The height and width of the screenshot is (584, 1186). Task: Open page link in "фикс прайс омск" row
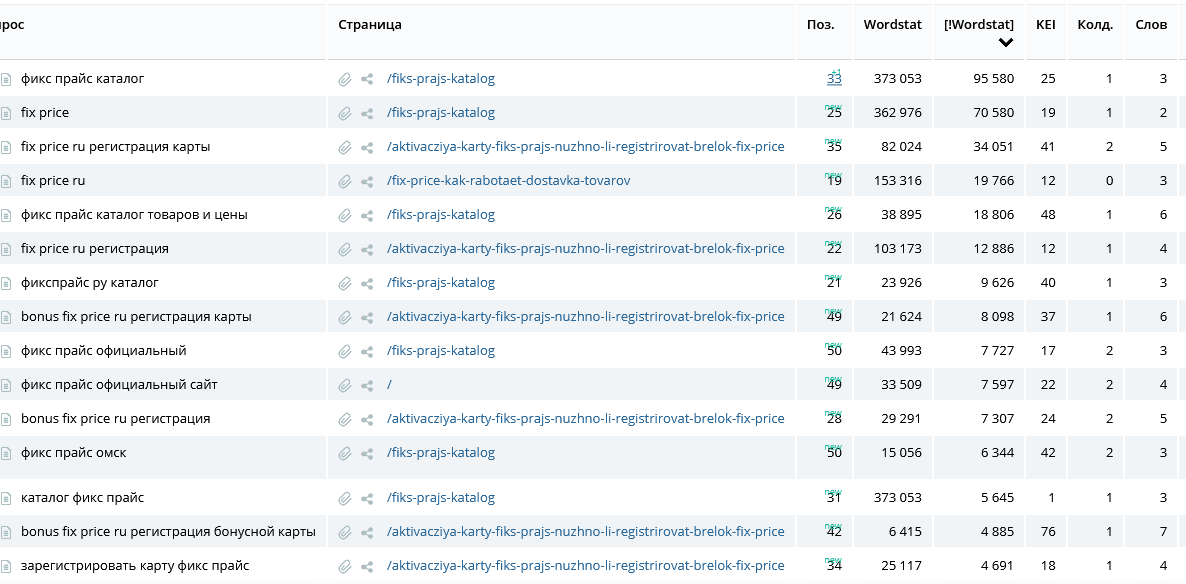click(x=440, y=453)
